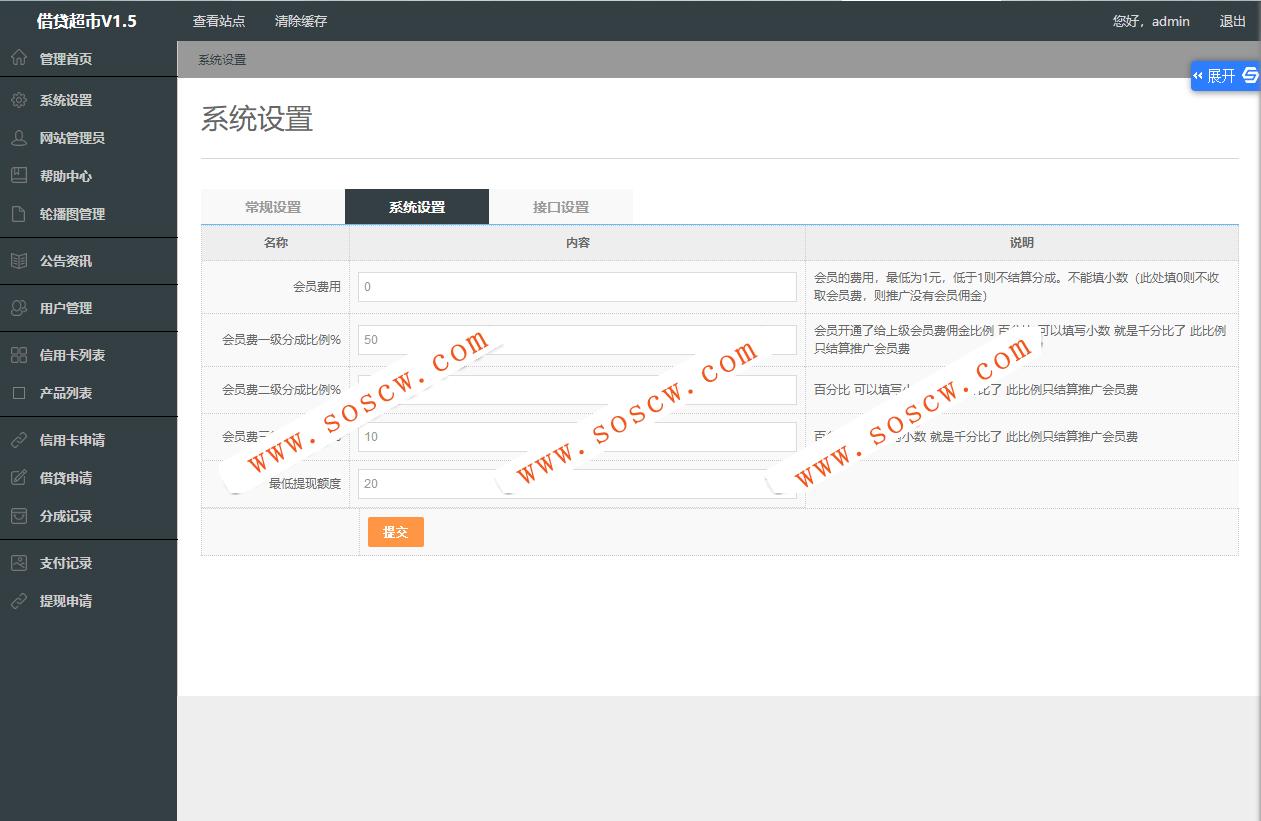Click the 您好，admin user label

pos(1151,21)
